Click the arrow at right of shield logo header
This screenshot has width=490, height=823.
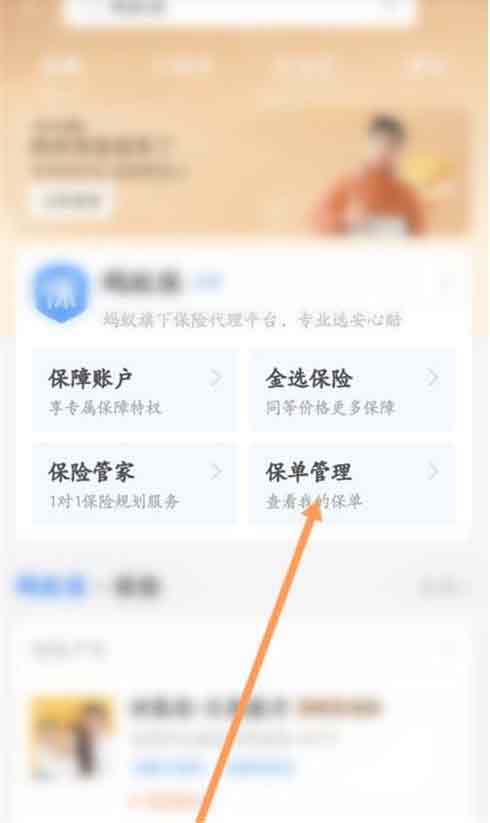447,284
